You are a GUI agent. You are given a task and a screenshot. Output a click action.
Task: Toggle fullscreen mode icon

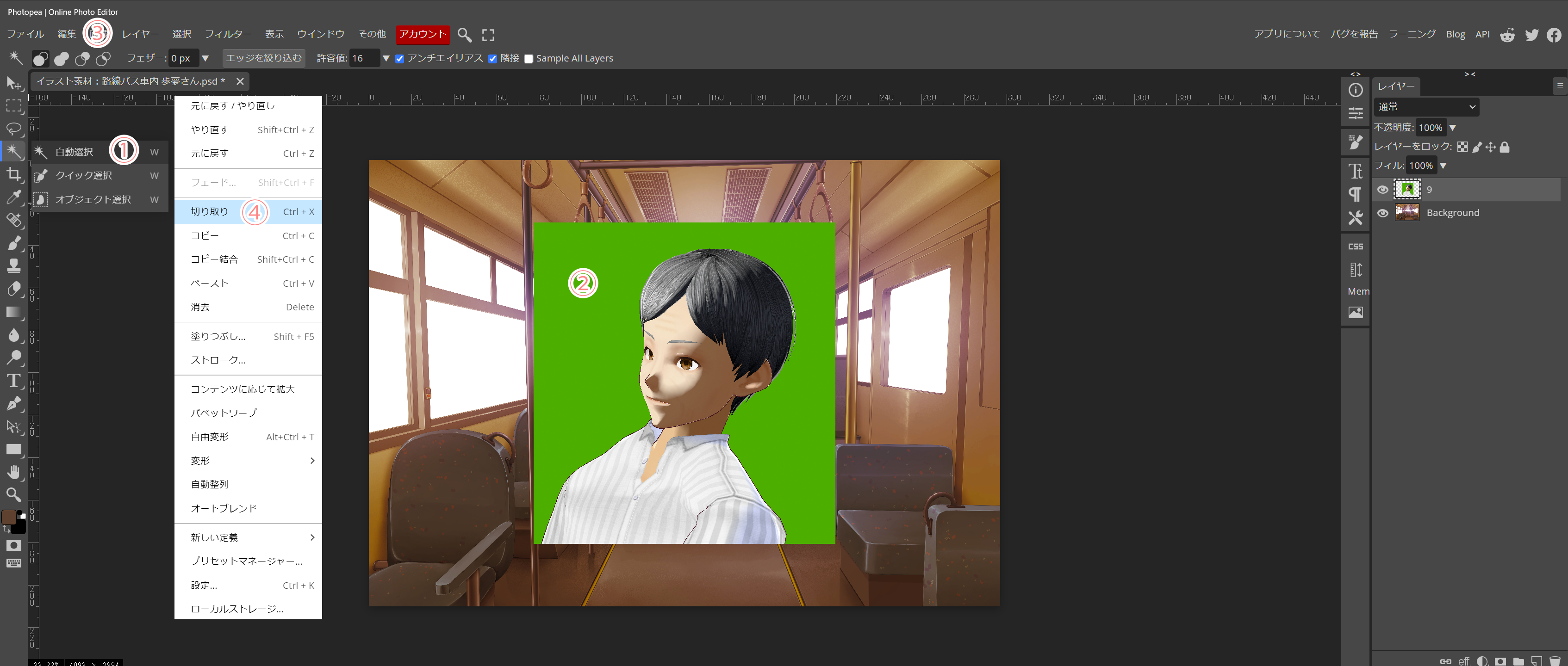click(x=488, y=35)
